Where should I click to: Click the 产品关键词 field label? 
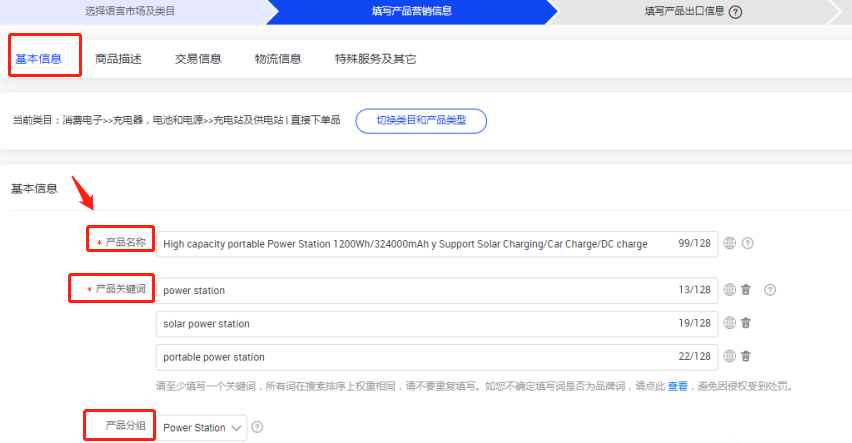[x=121, y=289]
